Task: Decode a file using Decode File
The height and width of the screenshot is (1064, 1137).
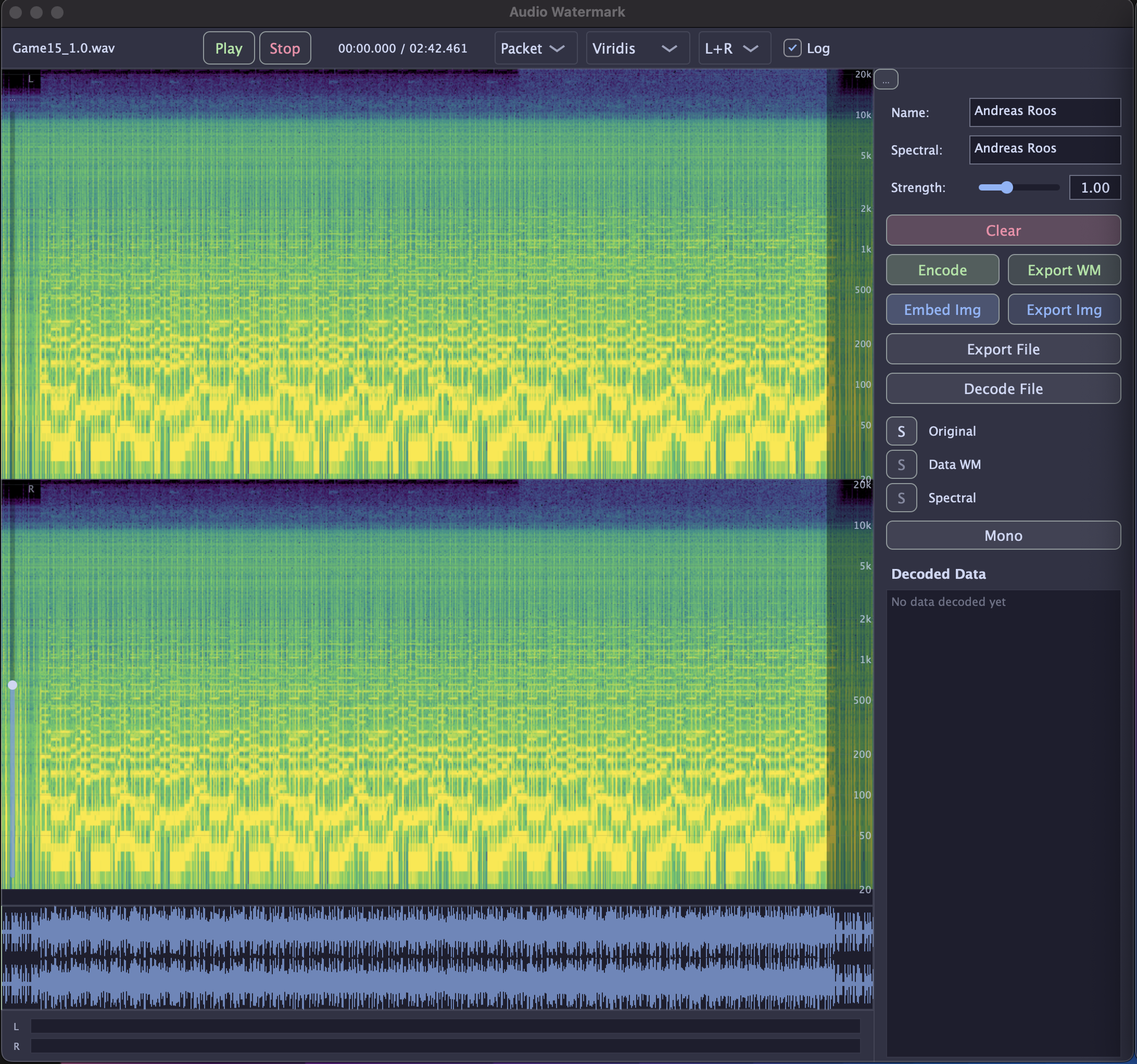Action: click(x=1003, y=388)
